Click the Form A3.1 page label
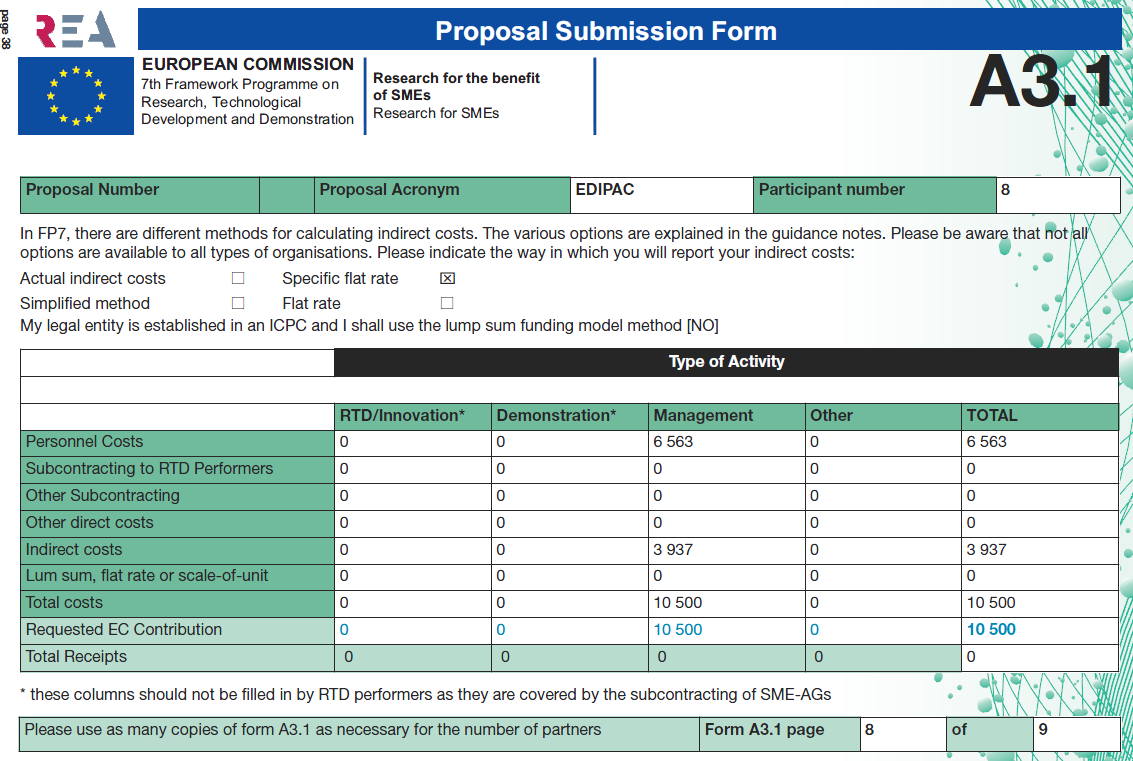The image size is (1133, 761). point(764,730)
